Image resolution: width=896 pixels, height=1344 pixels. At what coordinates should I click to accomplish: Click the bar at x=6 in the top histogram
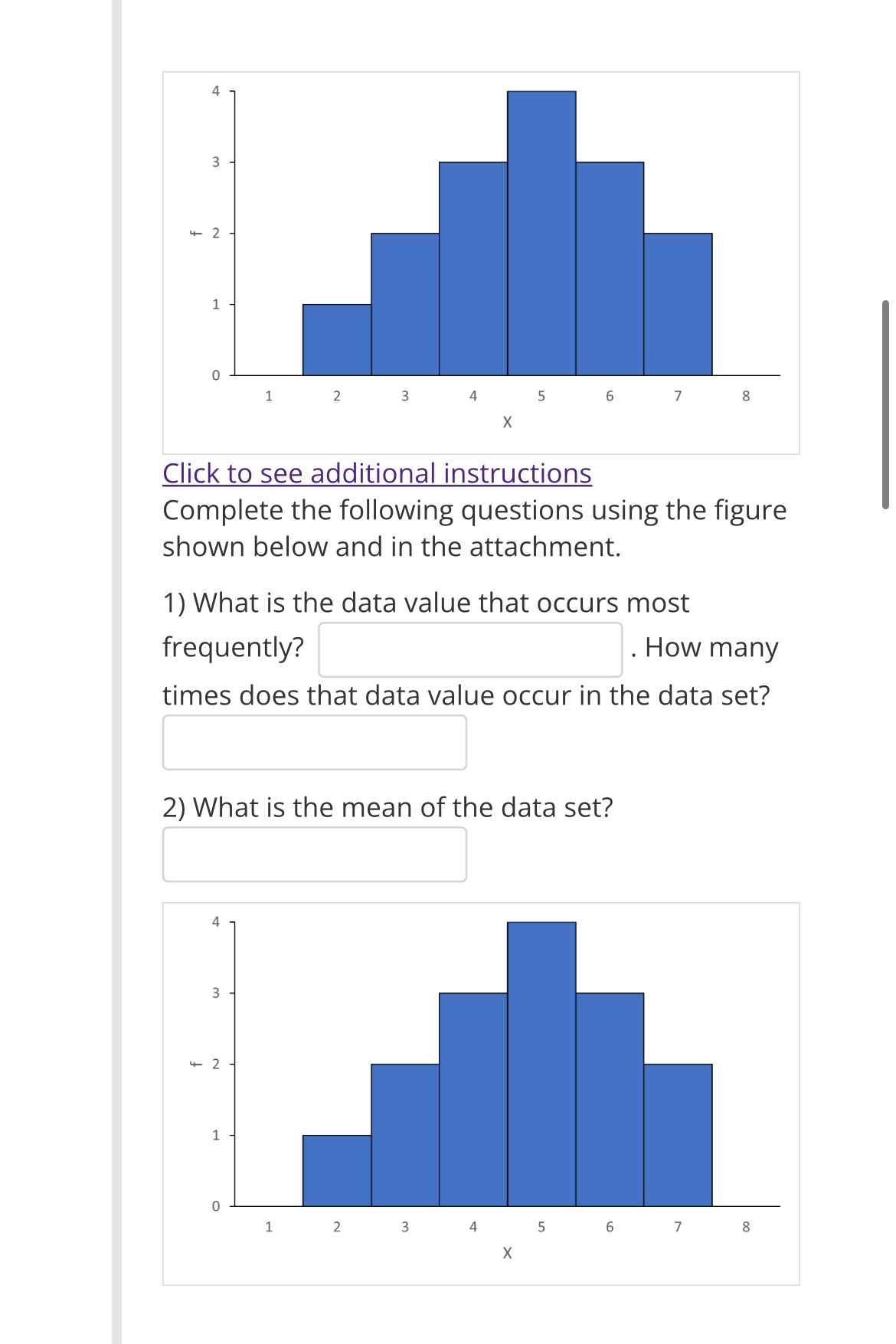pyautogui.click(x=609, y=268)
